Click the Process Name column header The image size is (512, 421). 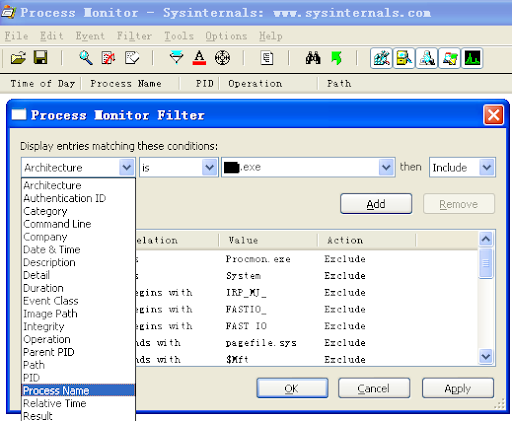(131, 83)
